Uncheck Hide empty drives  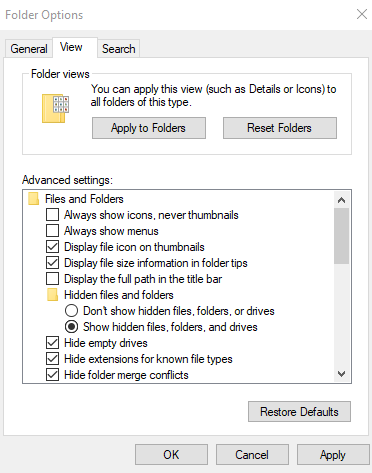[x=52, y=343]
